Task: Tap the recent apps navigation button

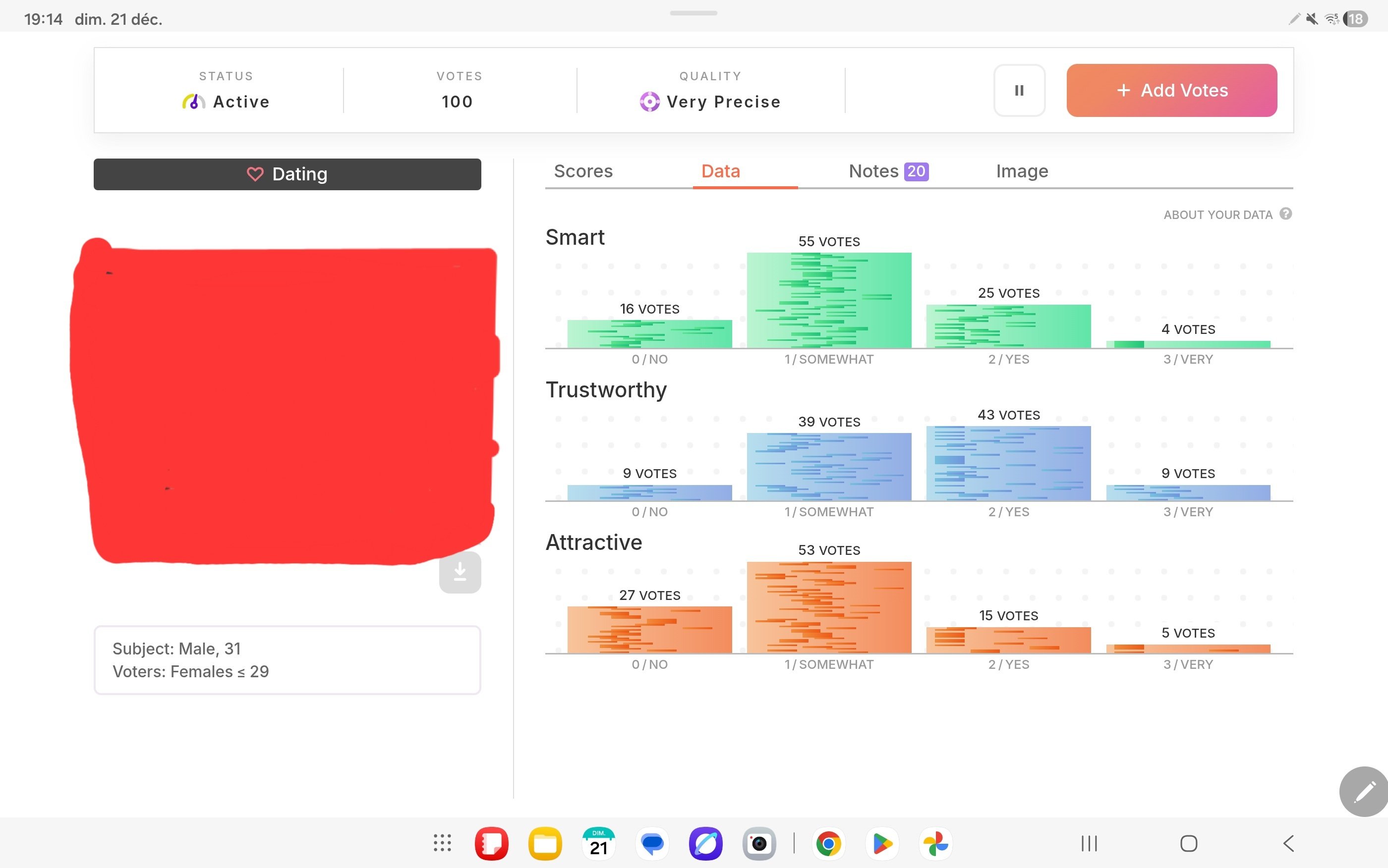Action: click(1089, 843)
